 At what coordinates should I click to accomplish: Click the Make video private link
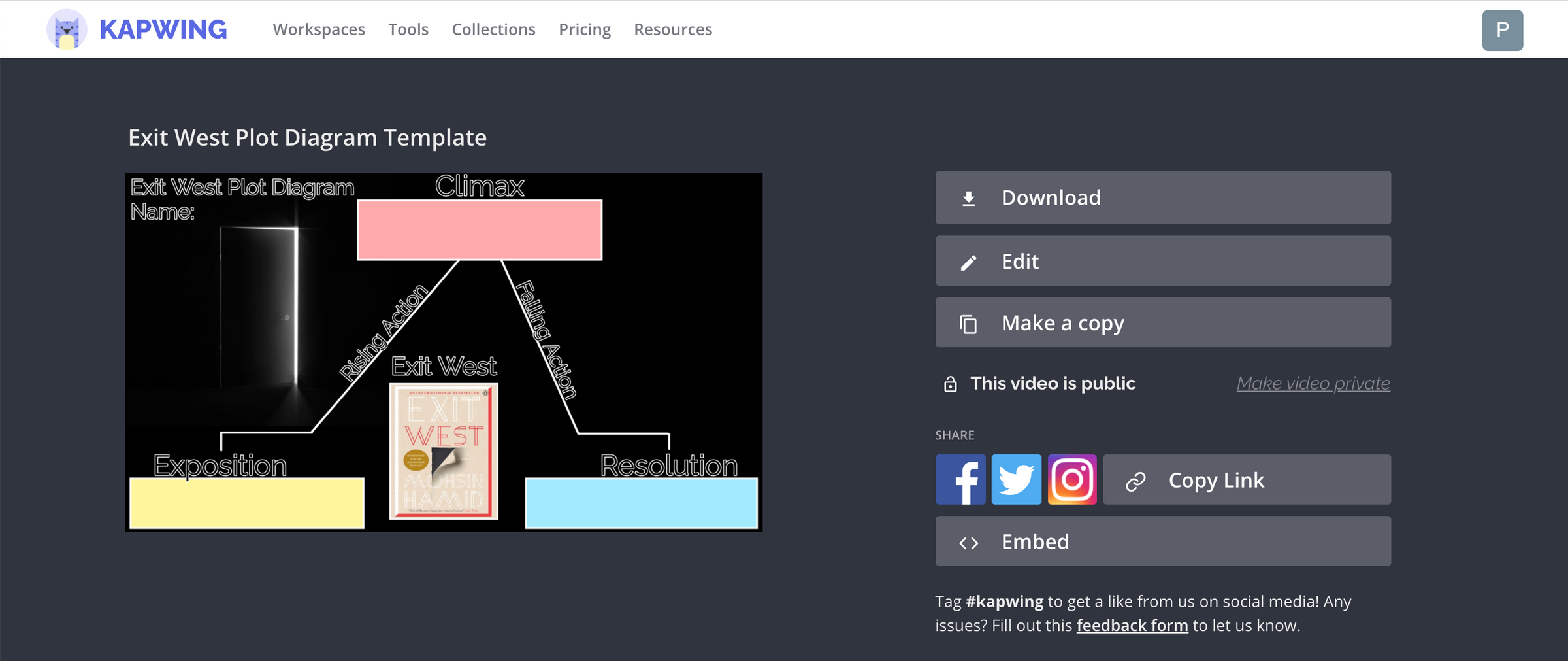(1313, 383)
